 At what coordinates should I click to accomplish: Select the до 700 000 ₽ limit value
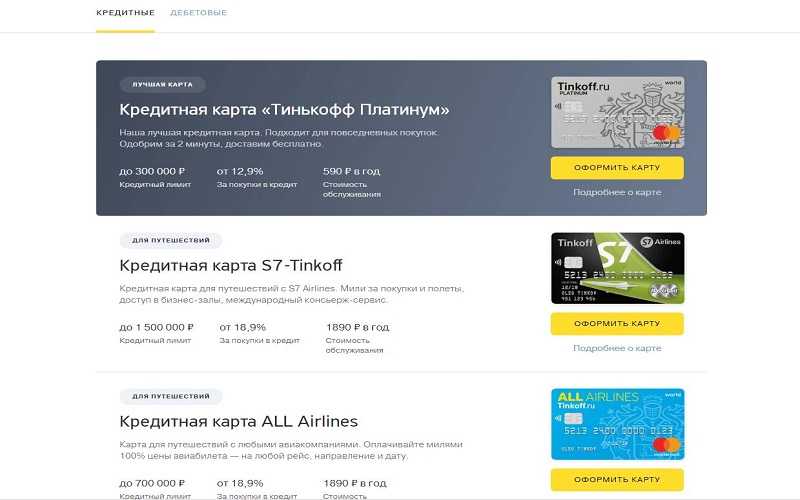coord(152,483)
